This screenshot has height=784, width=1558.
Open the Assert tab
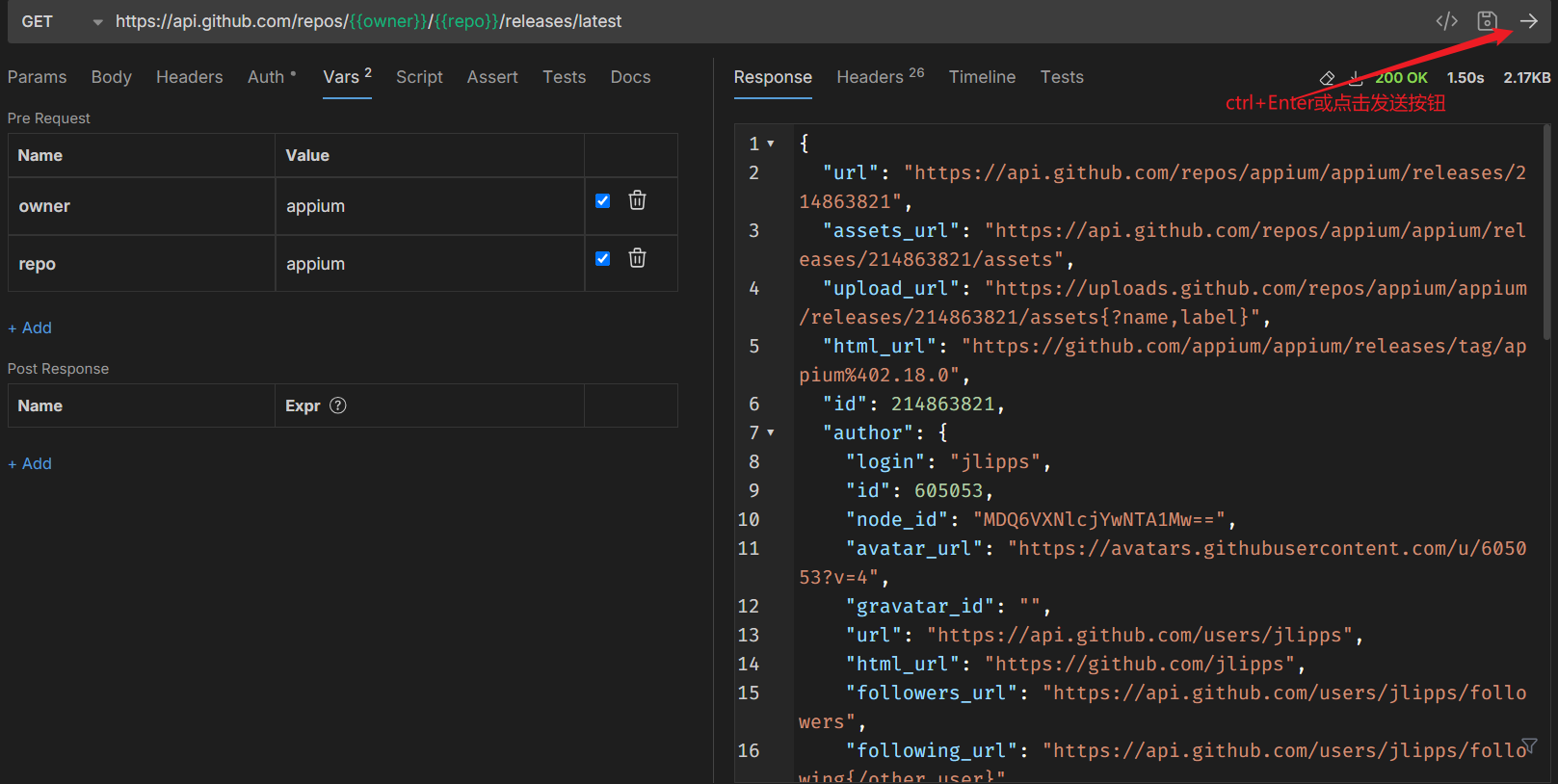pos(492,77)
